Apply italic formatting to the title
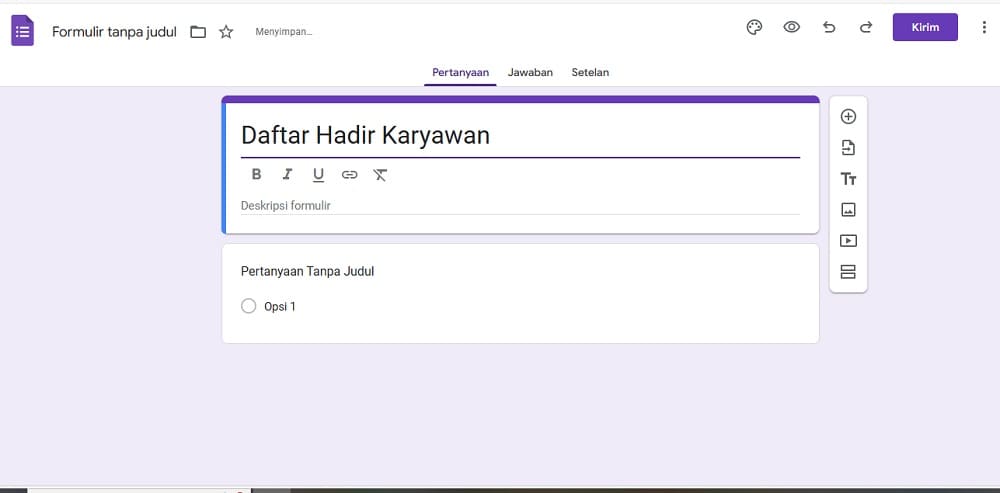This screenshot has width=1000, height=493. point(288,174)
